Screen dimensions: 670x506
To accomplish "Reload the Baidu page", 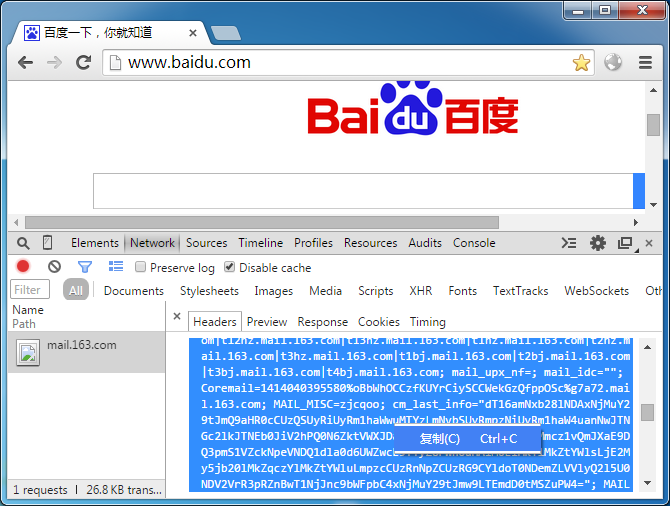I will 83,62.
